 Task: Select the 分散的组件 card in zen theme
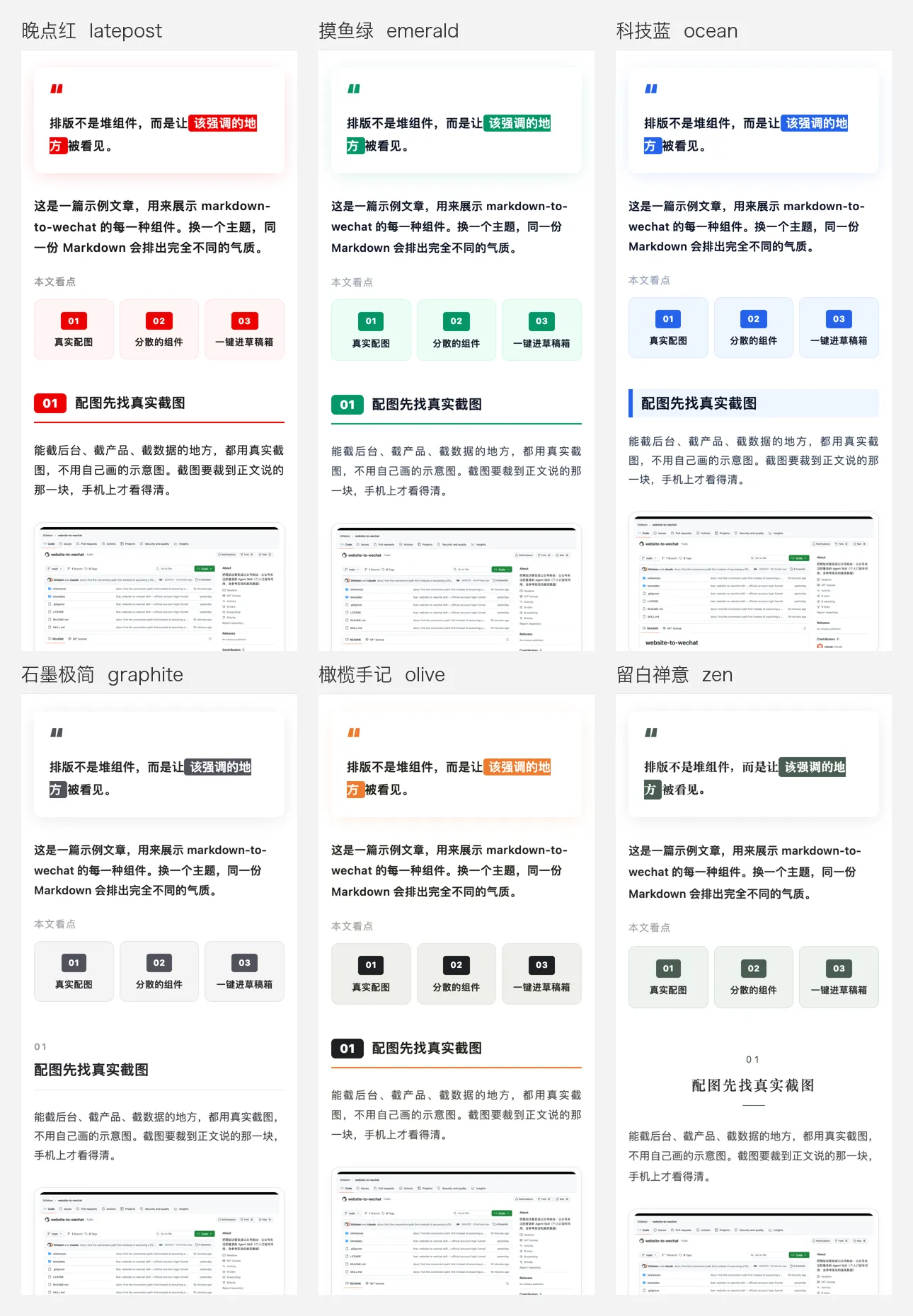754,977
